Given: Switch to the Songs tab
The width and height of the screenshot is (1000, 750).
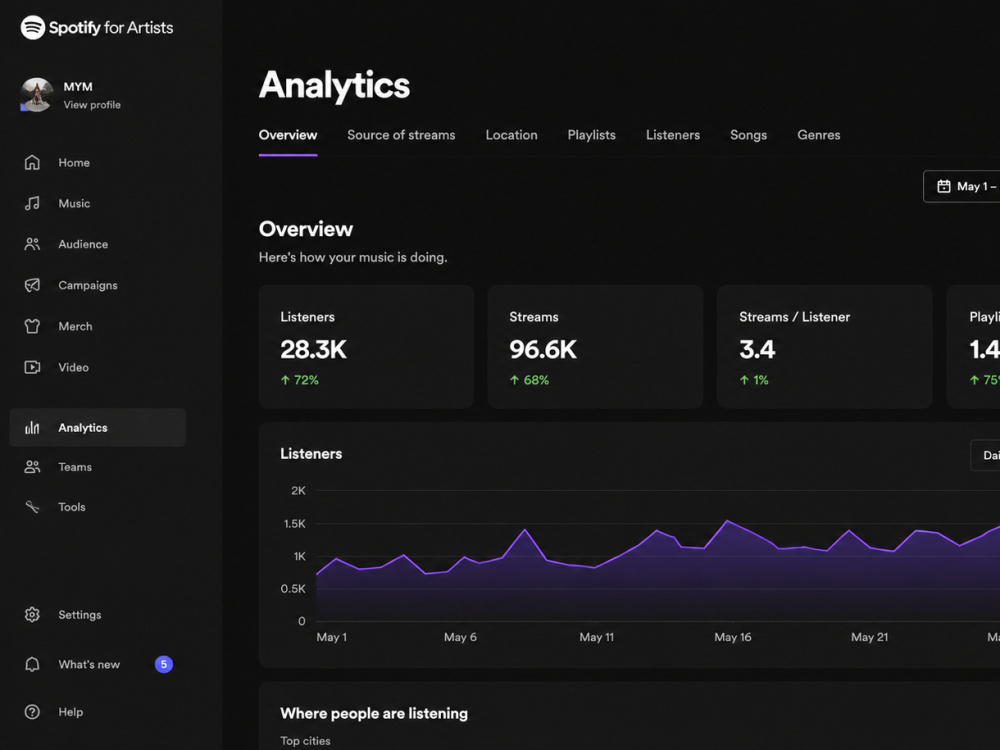Looking at the screenshot, I should 749,135.
